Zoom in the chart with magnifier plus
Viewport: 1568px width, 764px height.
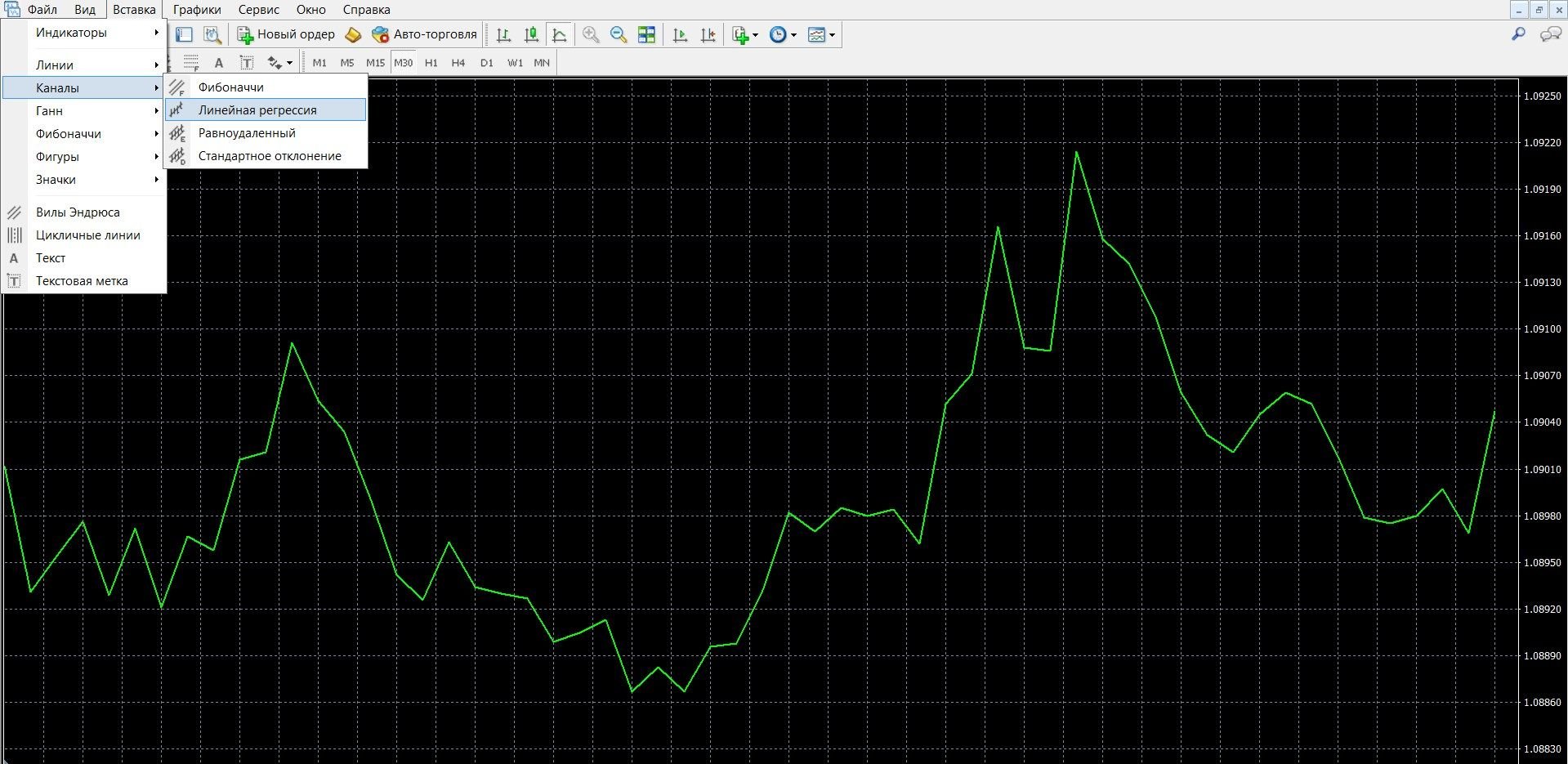tap(591, 34)
